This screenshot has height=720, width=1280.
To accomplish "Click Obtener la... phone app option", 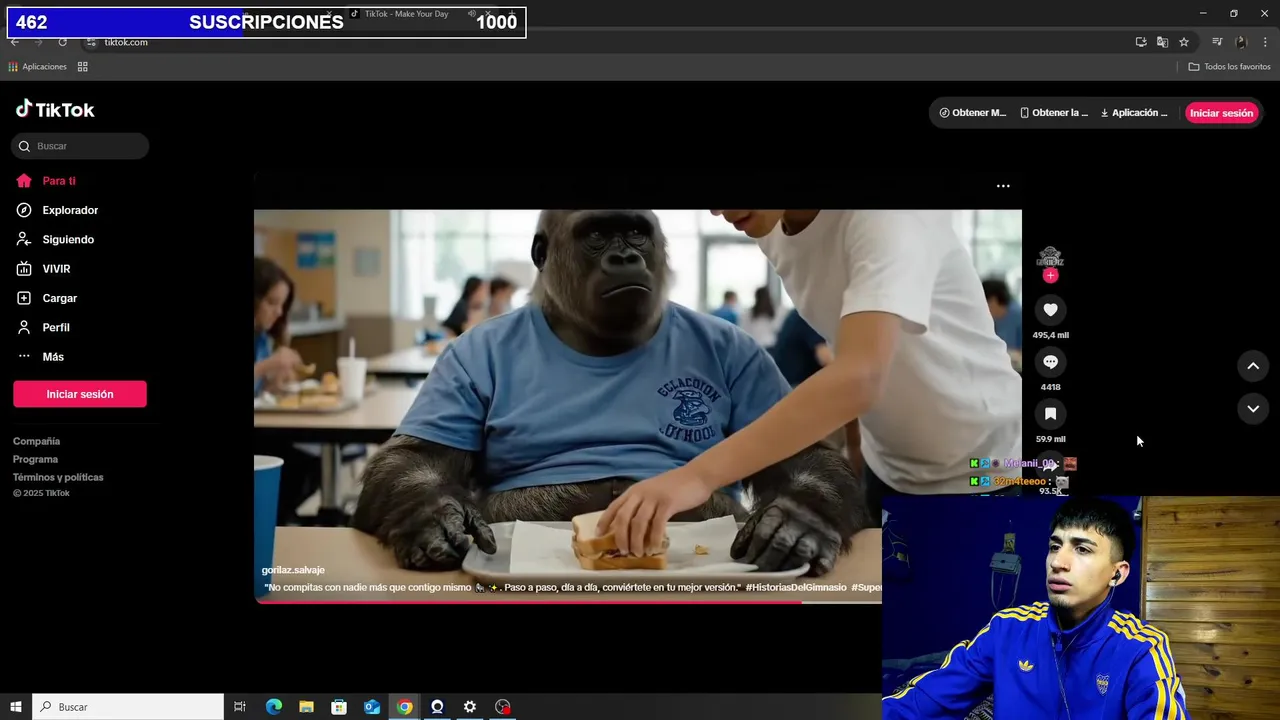I will tap(1054, 113).
